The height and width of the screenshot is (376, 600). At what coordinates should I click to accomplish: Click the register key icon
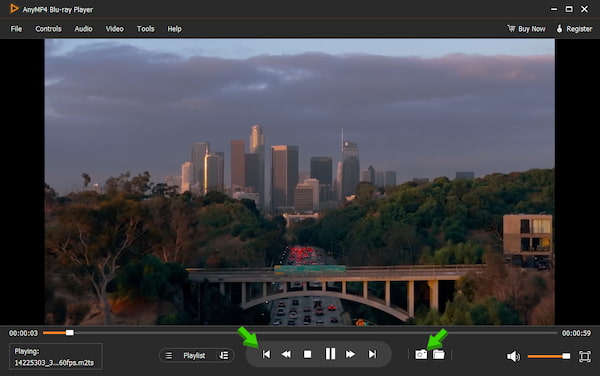559,28
